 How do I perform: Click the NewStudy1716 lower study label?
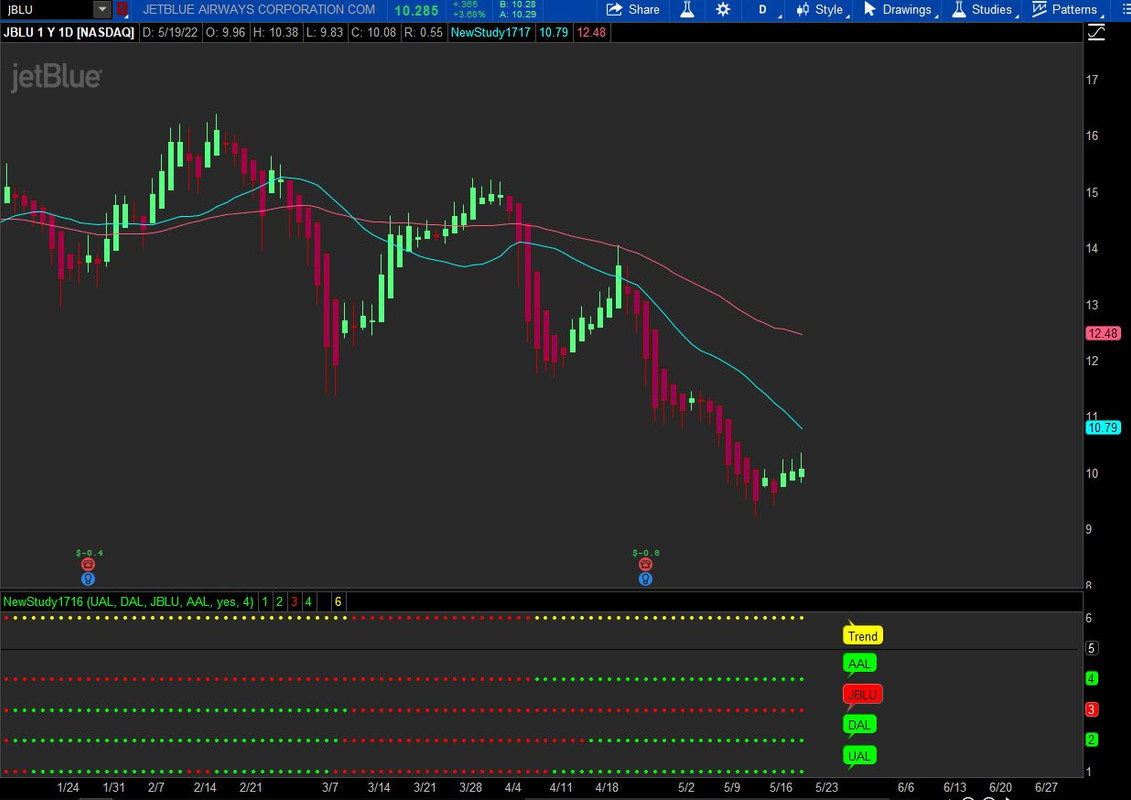(128, 602)
